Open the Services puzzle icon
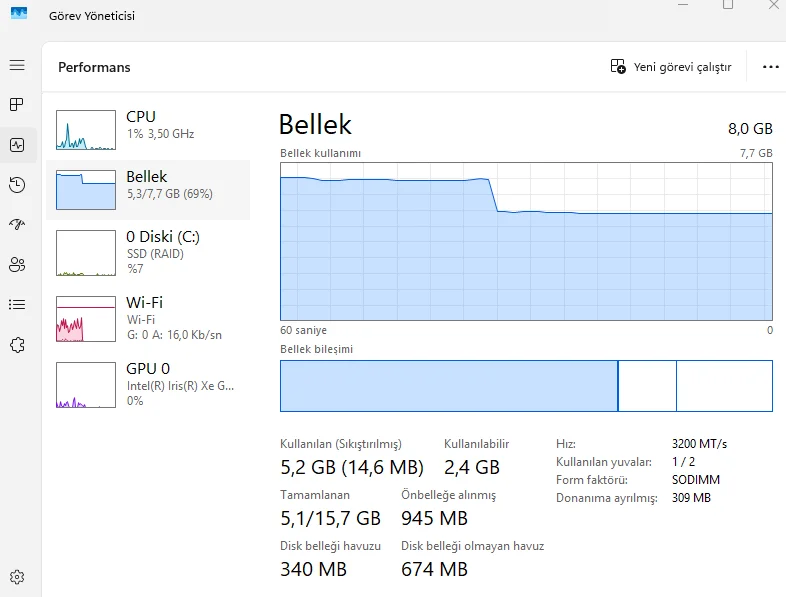The height and width of the screenshot is (597, 786). [x=17, y=344]
